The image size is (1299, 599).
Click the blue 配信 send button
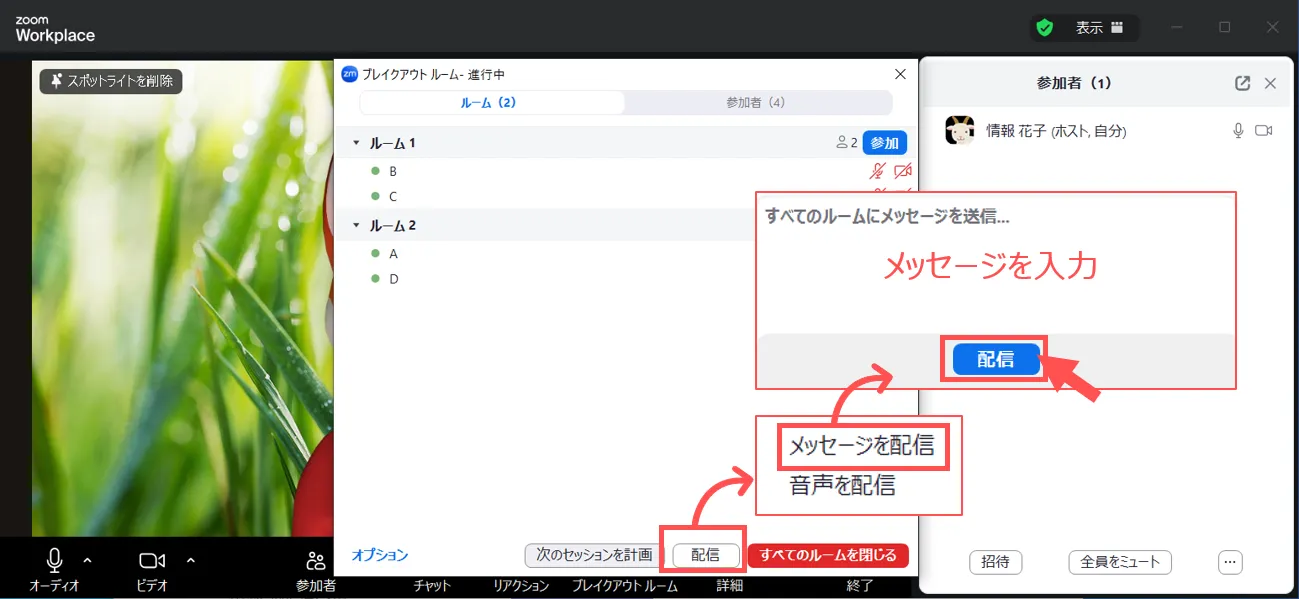click(x=995, y=360)
